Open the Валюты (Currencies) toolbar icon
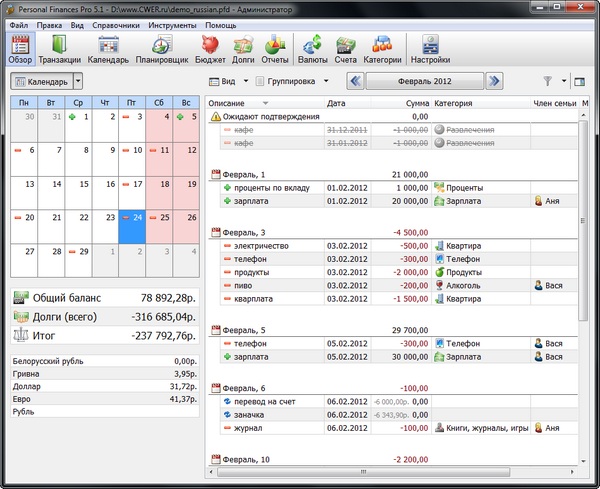The height and width of the screenshot is (489, 600). tap(313, 47)
